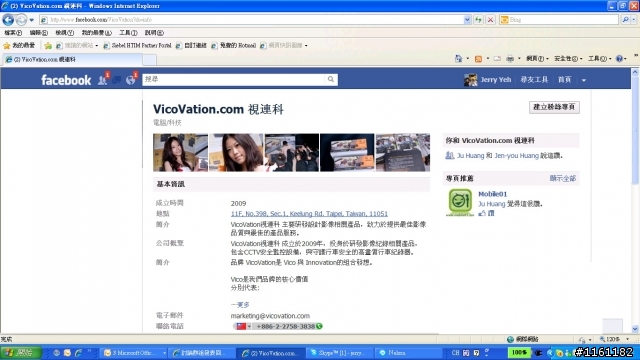Click the browser Forward arrow button
640x360 pixels.
pyautogui.click(x=21, y=20)
